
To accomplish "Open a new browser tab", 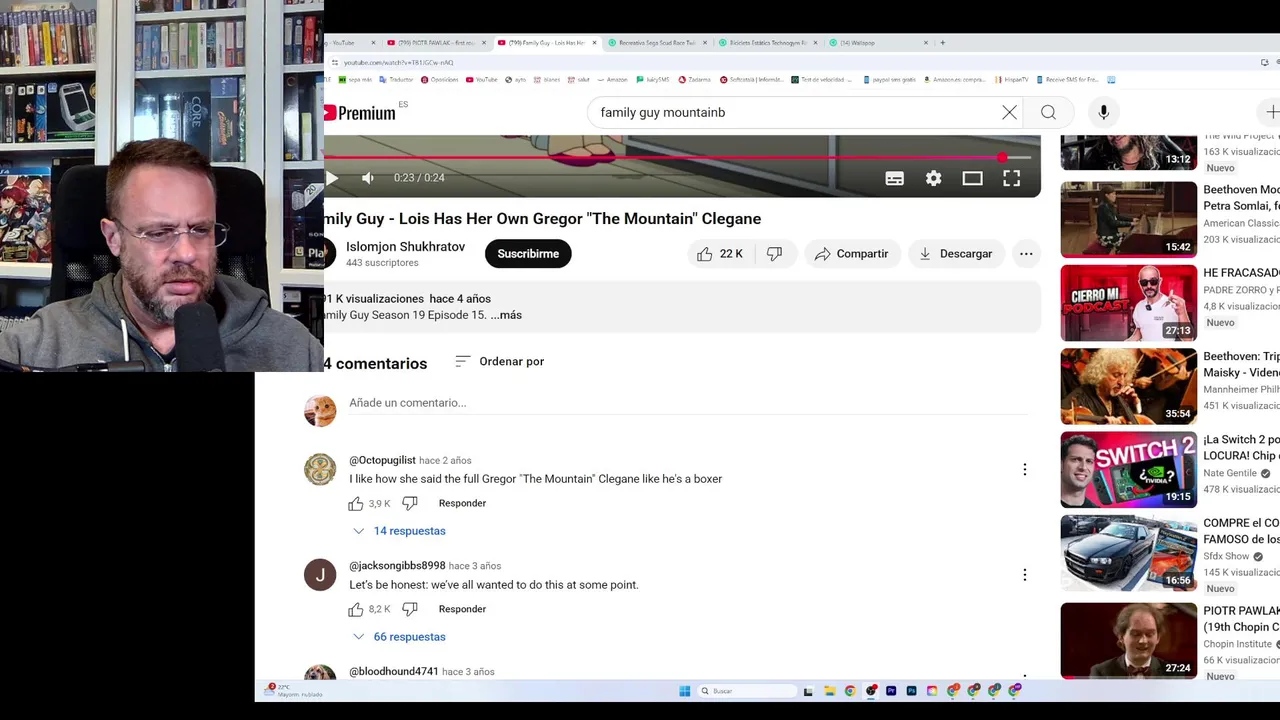I will 943,43.
